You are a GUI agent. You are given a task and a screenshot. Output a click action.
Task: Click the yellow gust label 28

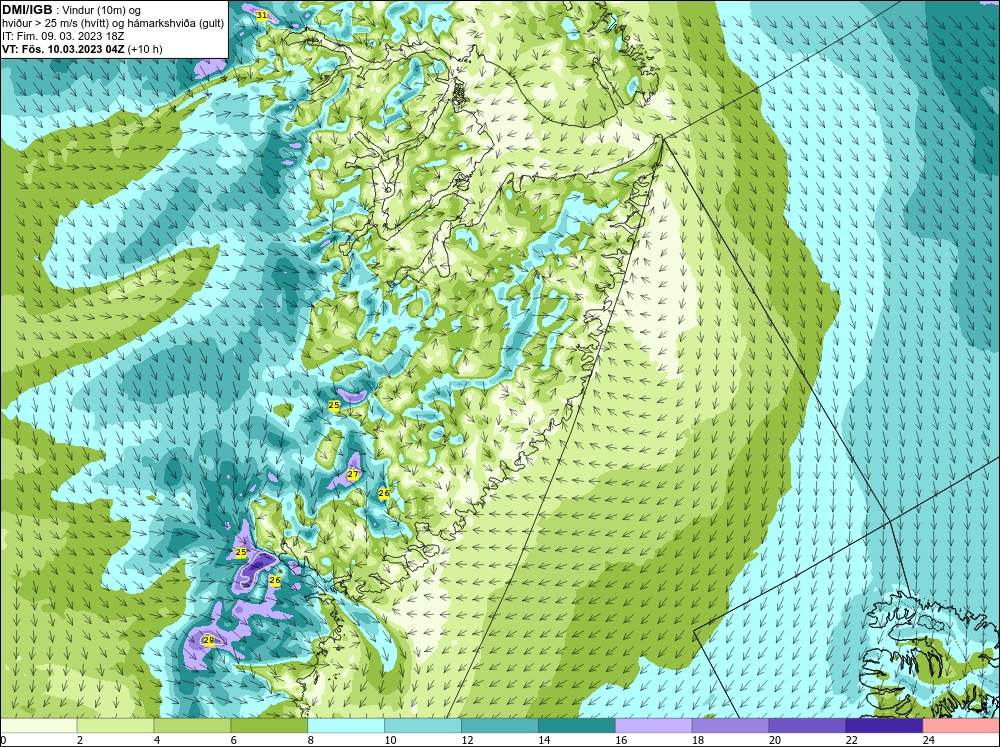point(209,640)
